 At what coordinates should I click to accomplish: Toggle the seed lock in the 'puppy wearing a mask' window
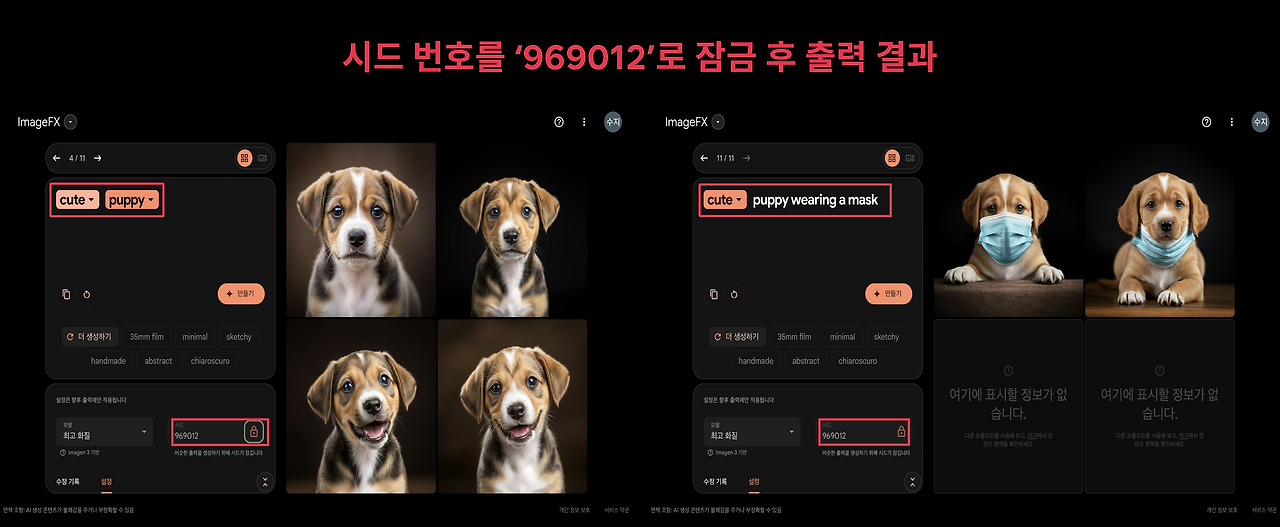pos(901,432)
